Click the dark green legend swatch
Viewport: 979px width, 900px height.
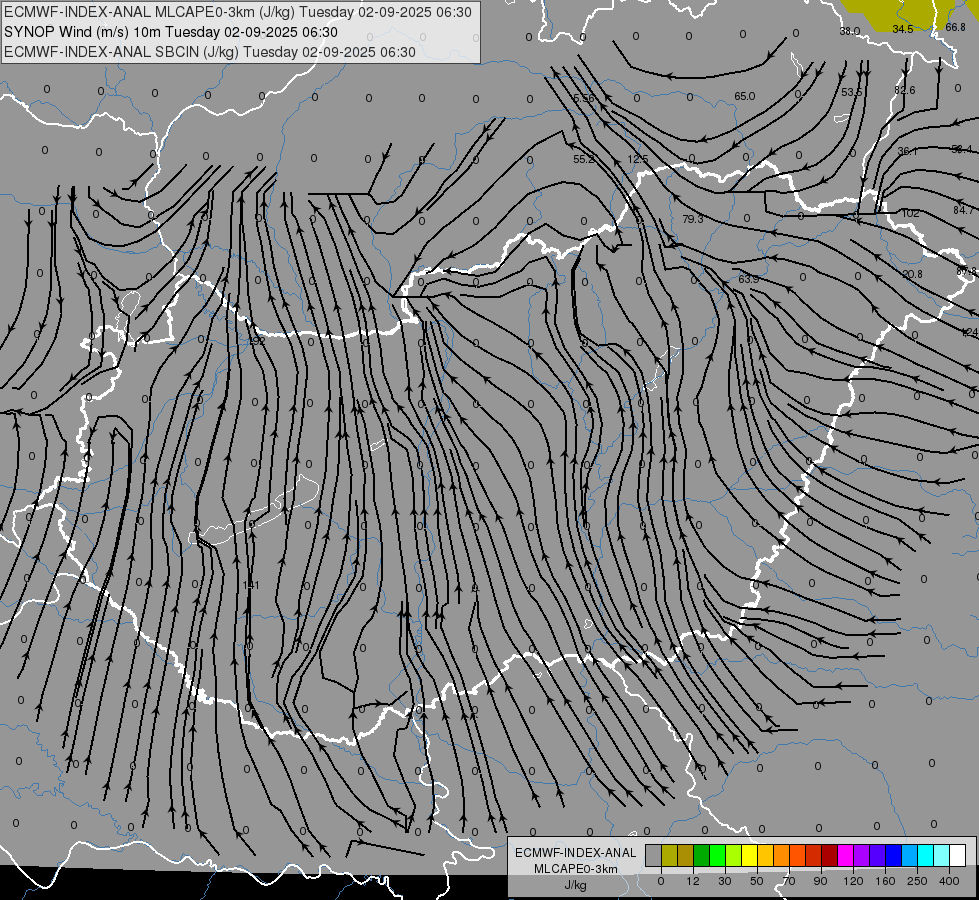point(701,855)
